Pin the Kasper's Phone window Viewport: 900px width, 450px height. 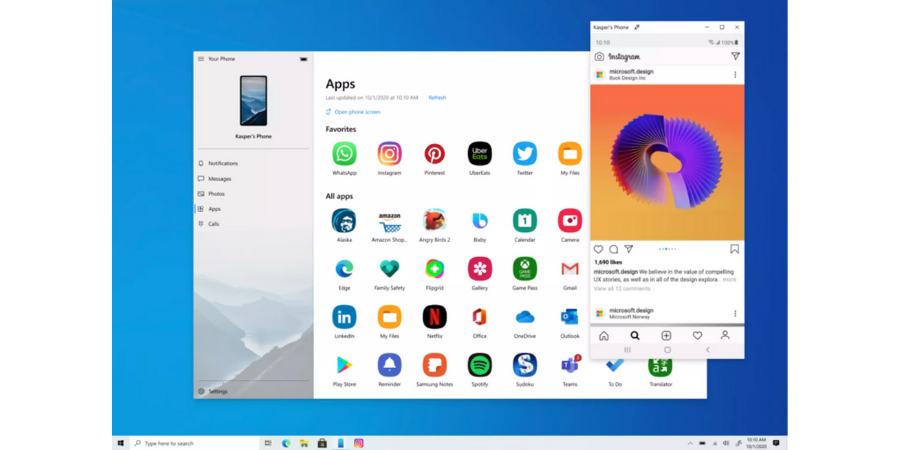[637, 28]
